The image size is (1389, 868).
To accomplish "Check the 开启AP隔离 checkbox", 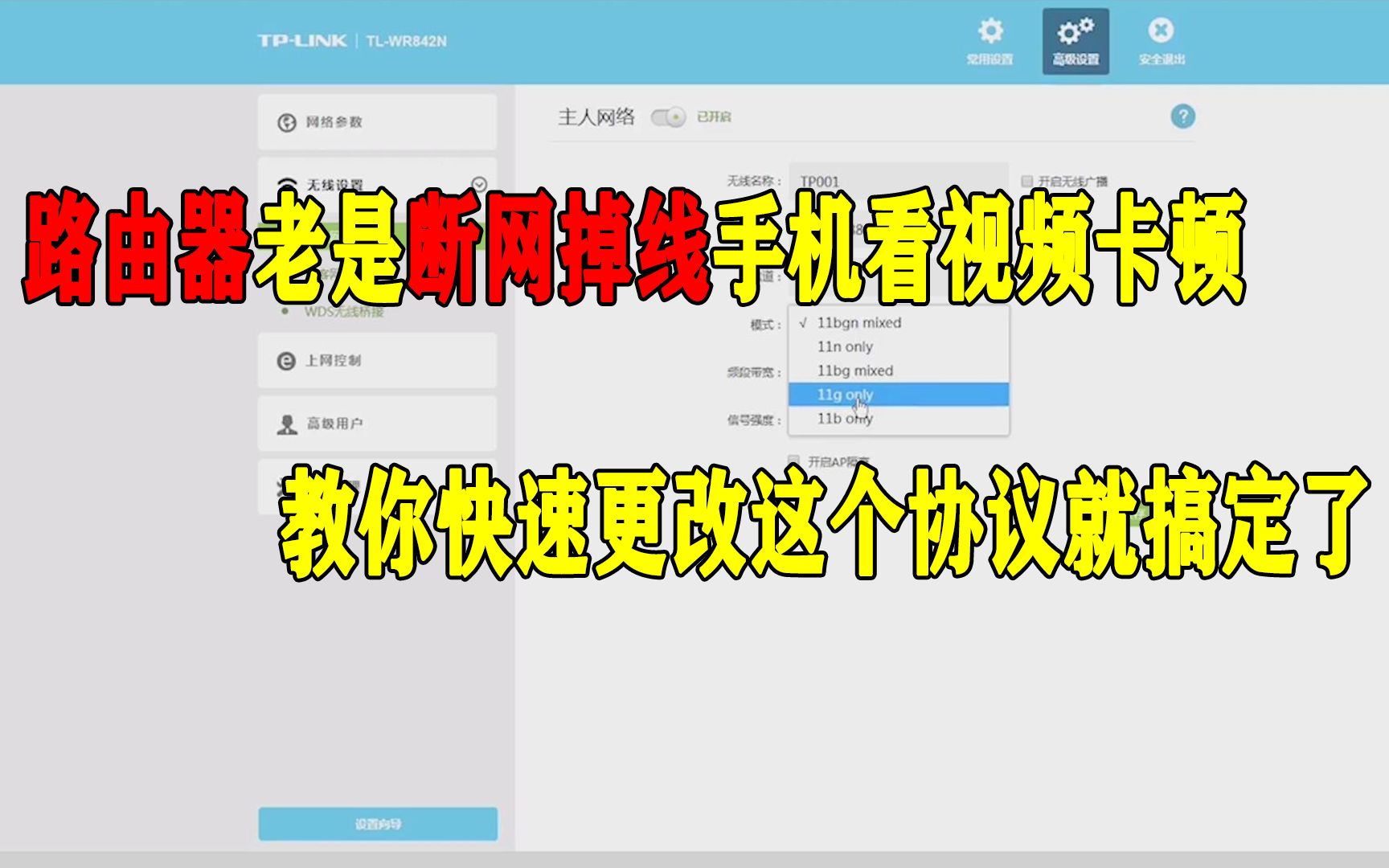I will tap(794, 461).
